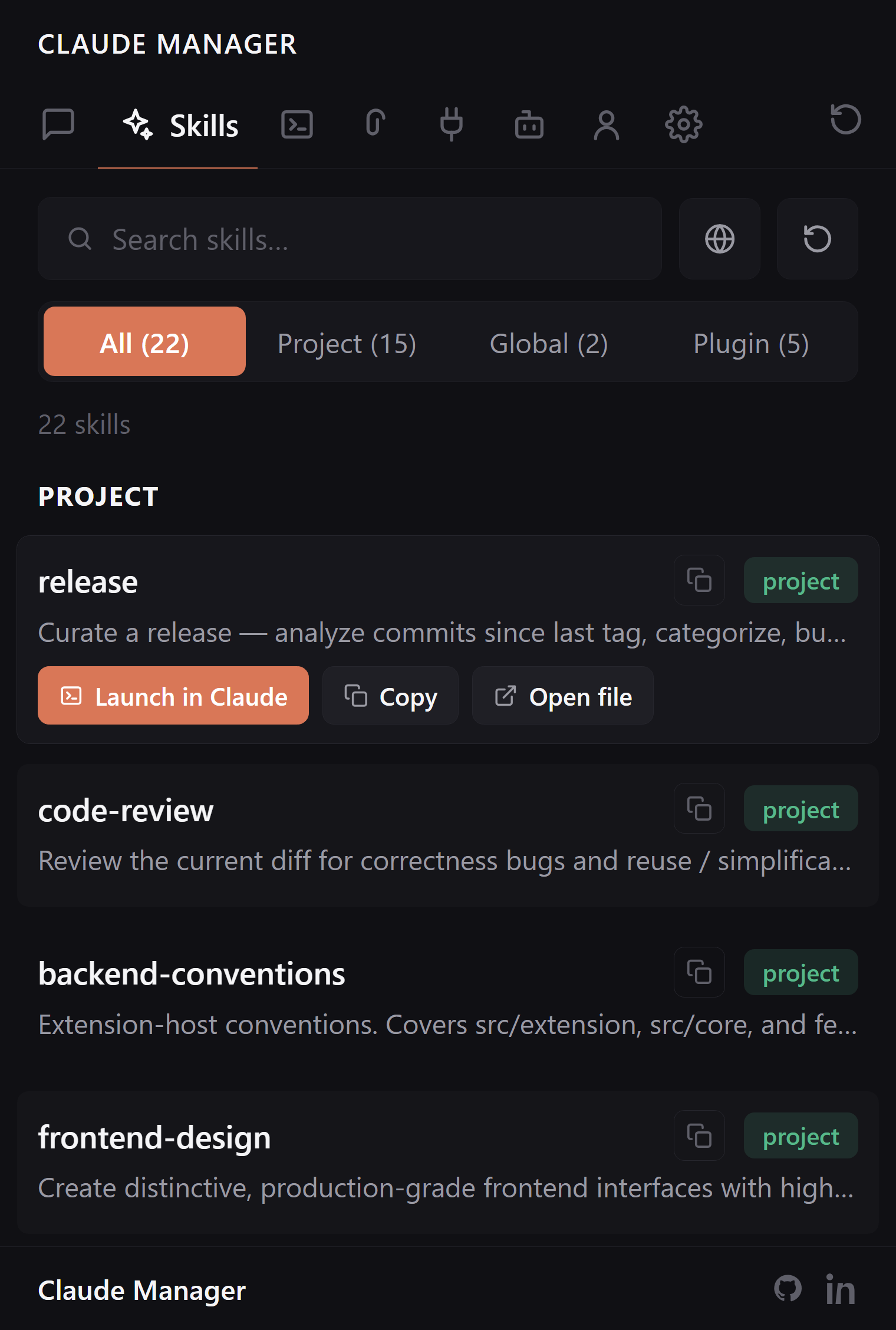Open the code-review skill card
This screenshot has width=896, height=1330.
pos(448,835)
